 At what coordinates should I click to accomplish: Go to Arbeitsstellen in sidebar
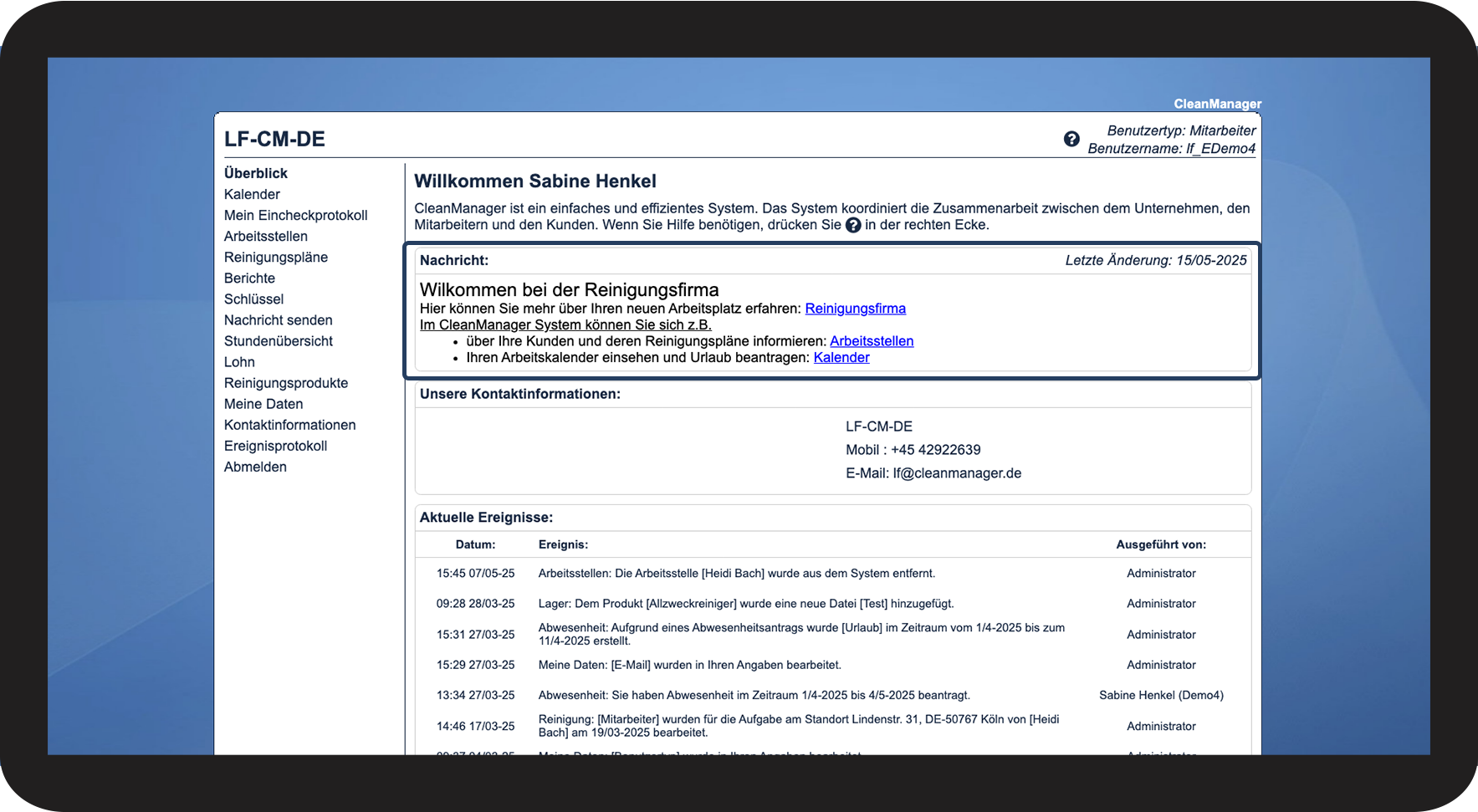tap(265, 236)
